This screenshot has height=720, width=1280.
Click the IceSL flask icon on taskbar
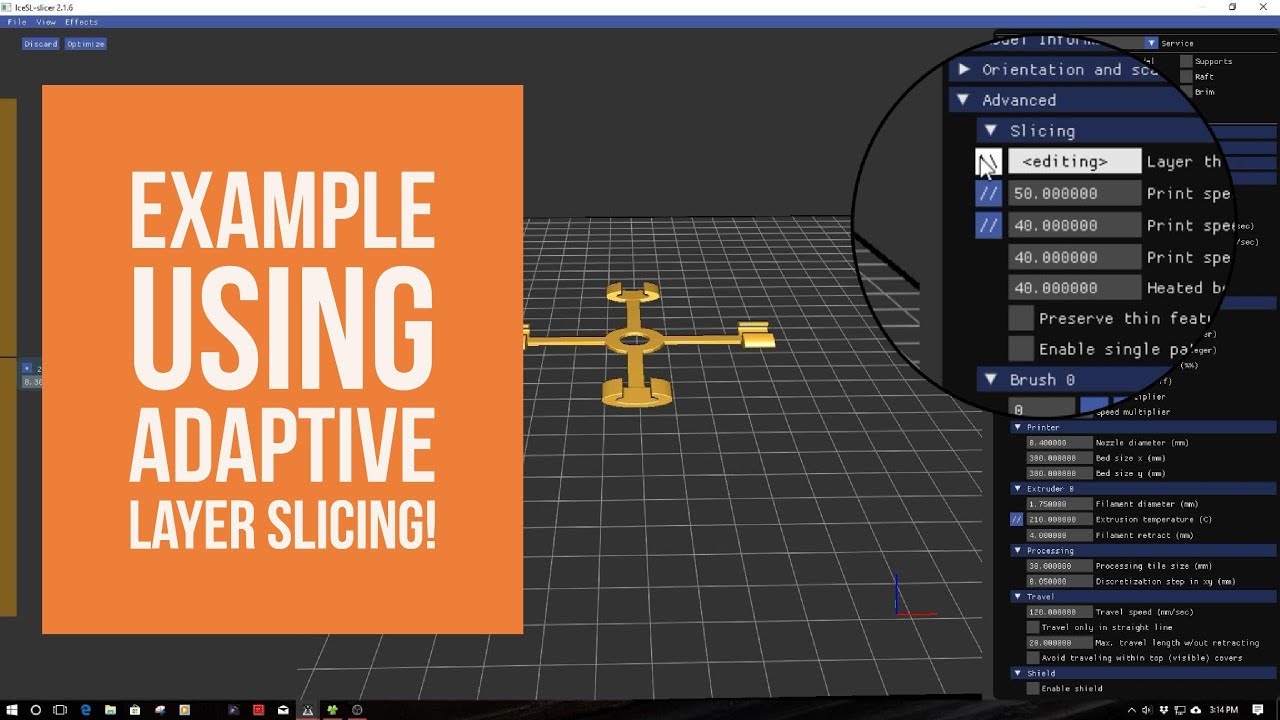click(x=308, y=710)
